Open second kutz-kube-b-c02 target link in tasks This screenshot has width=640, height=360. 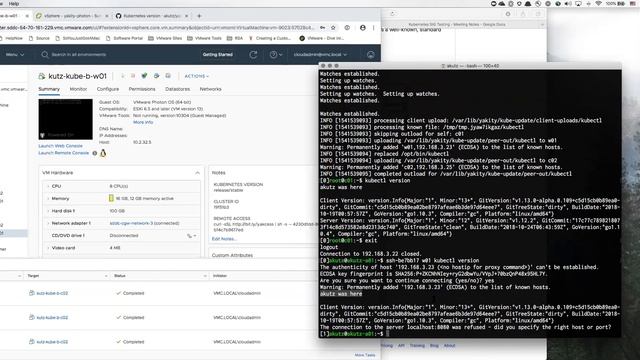(52, 318)
